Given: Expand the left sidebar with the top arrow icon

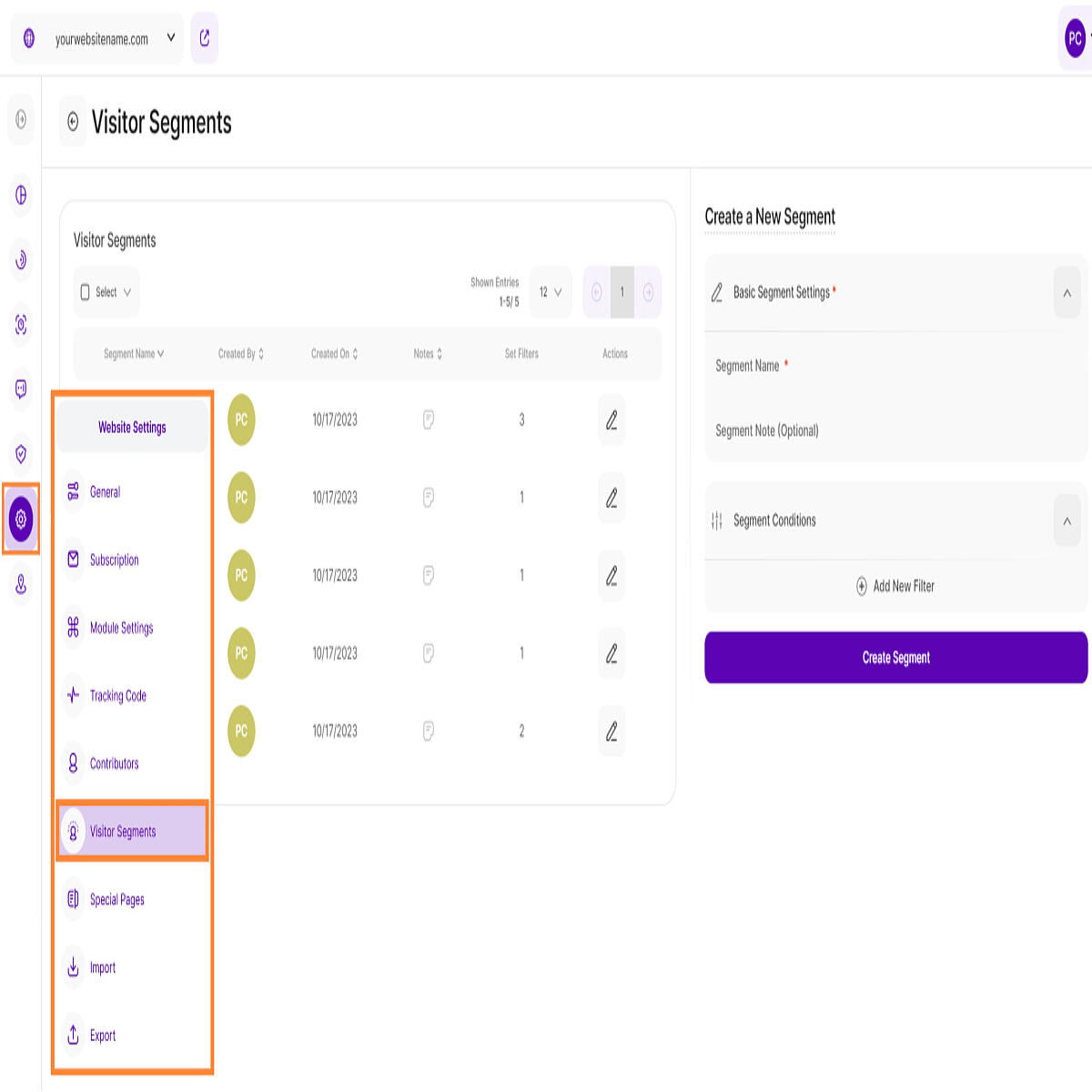Looking at the screenshot, I should coord(21,119).
